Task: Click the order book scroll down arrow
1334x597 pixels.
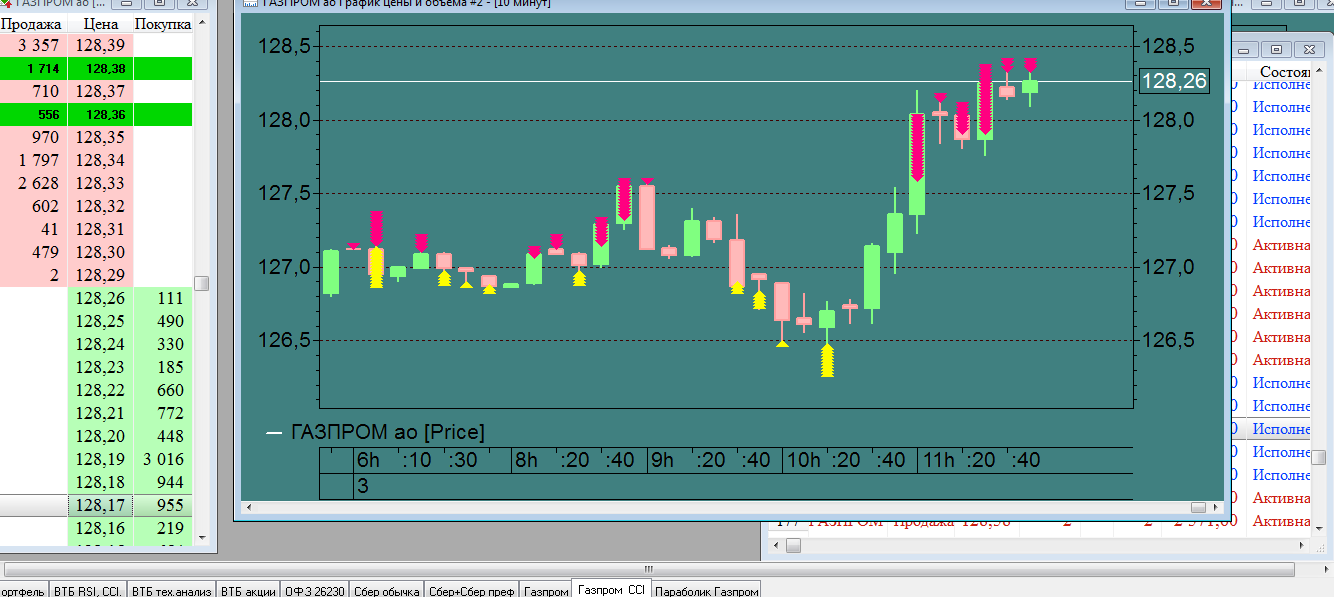Action: [202, 537]
